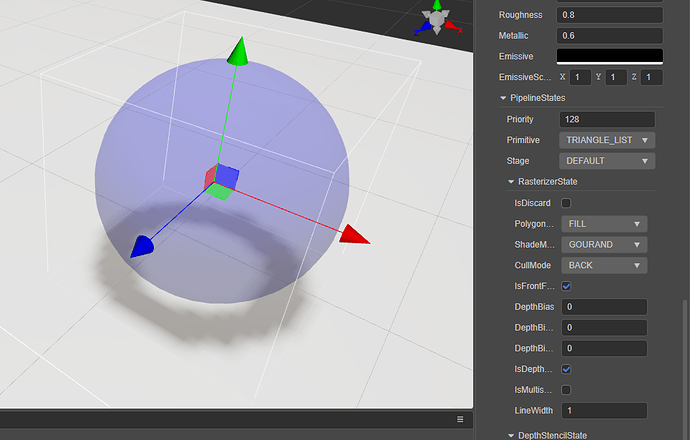
Task: Click the blue Z-axis gizmo arrow
Action: coord(142,246)
